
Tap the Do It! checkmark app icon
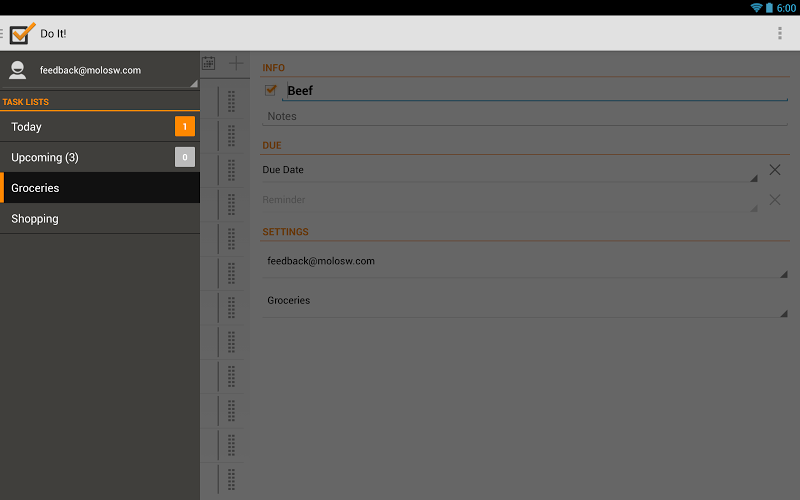(22, 33)
